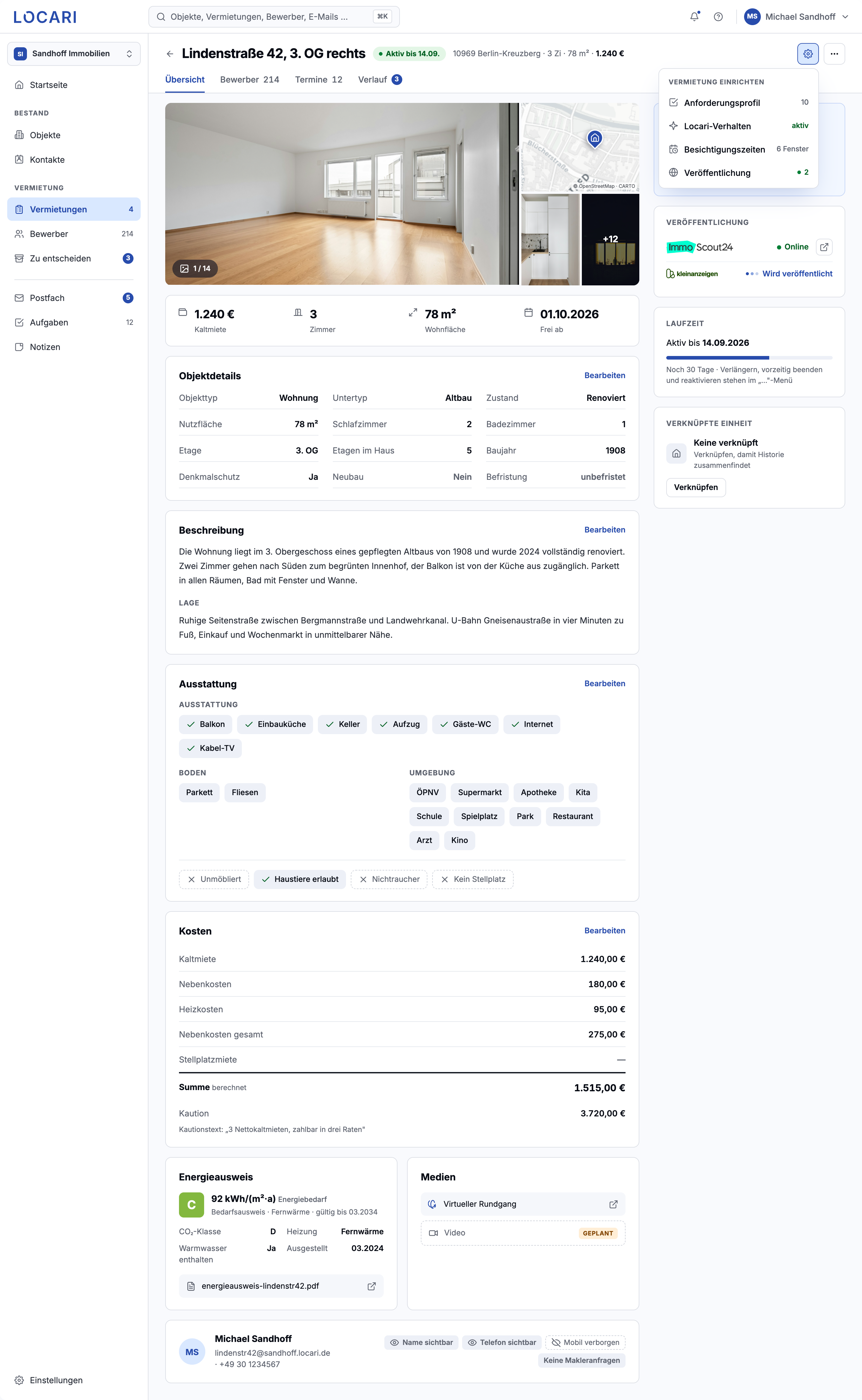Toggle Telefon sichtbar visibility

(502, 1343)
